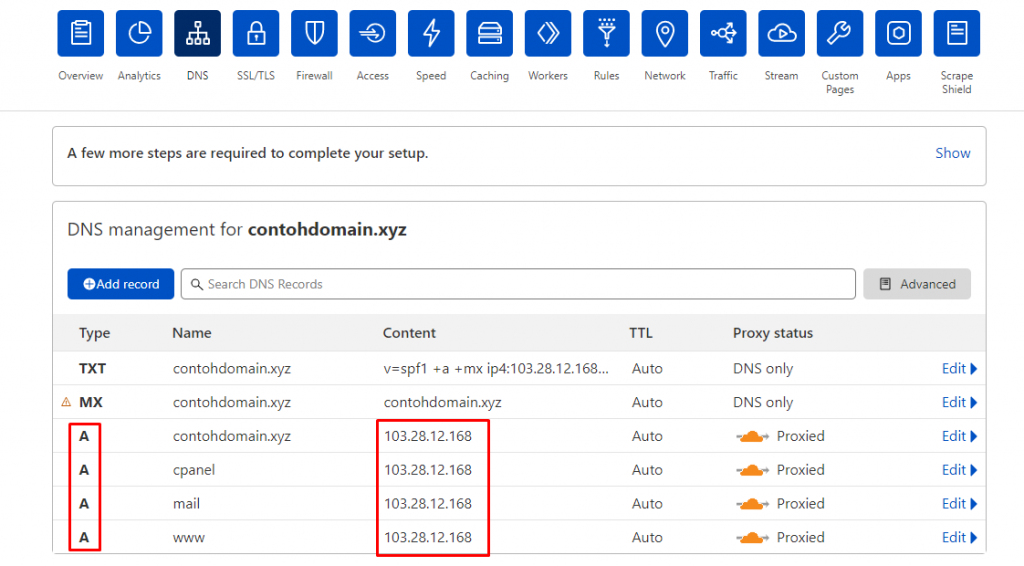Focus the Search DNS Records field

[520, 284]
